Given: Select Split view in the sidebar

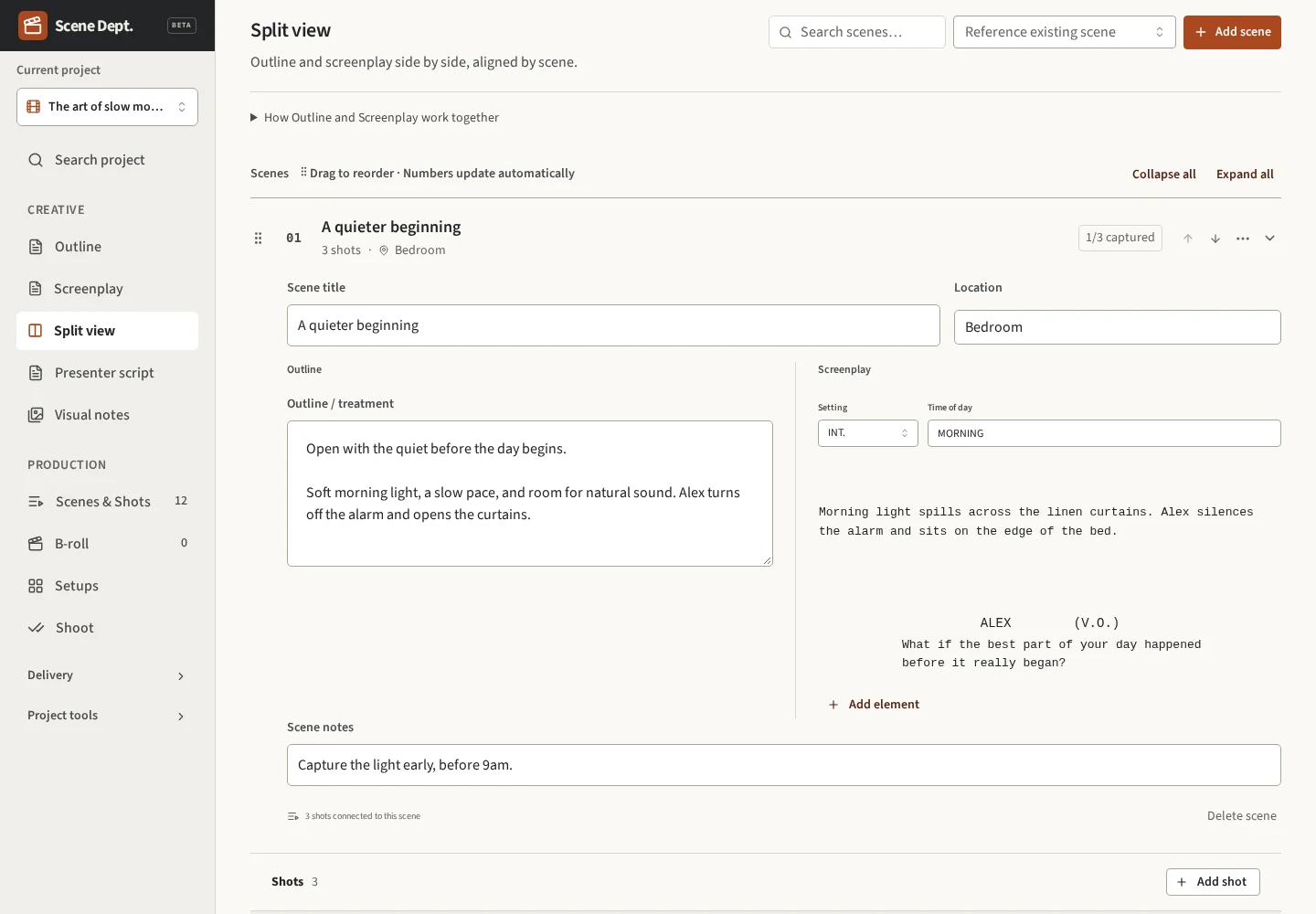Looking at the screenshot, I should pyautogui.click(x=107, y=331).
